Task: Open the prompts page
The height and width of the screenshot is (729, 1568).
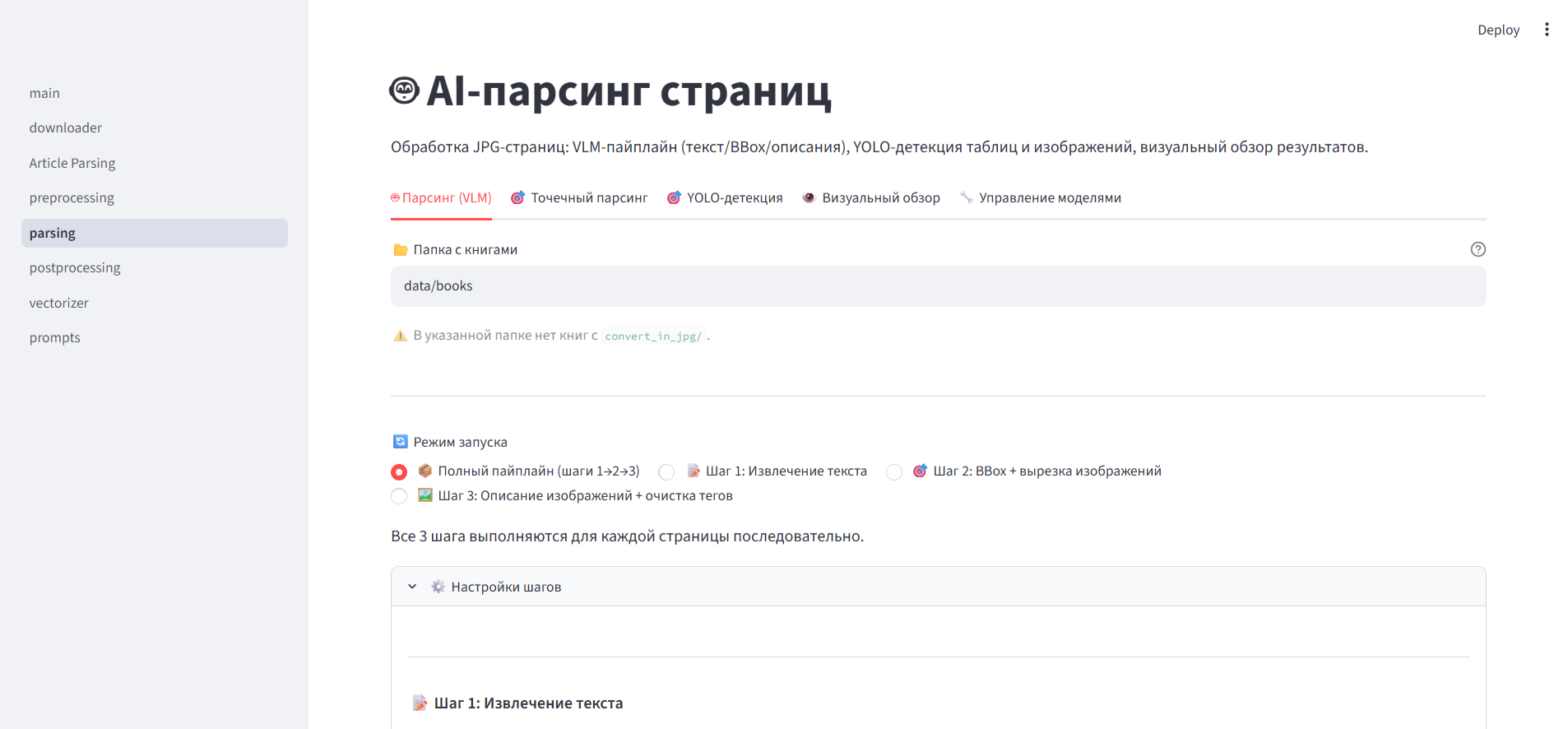Action: [155, 337]
